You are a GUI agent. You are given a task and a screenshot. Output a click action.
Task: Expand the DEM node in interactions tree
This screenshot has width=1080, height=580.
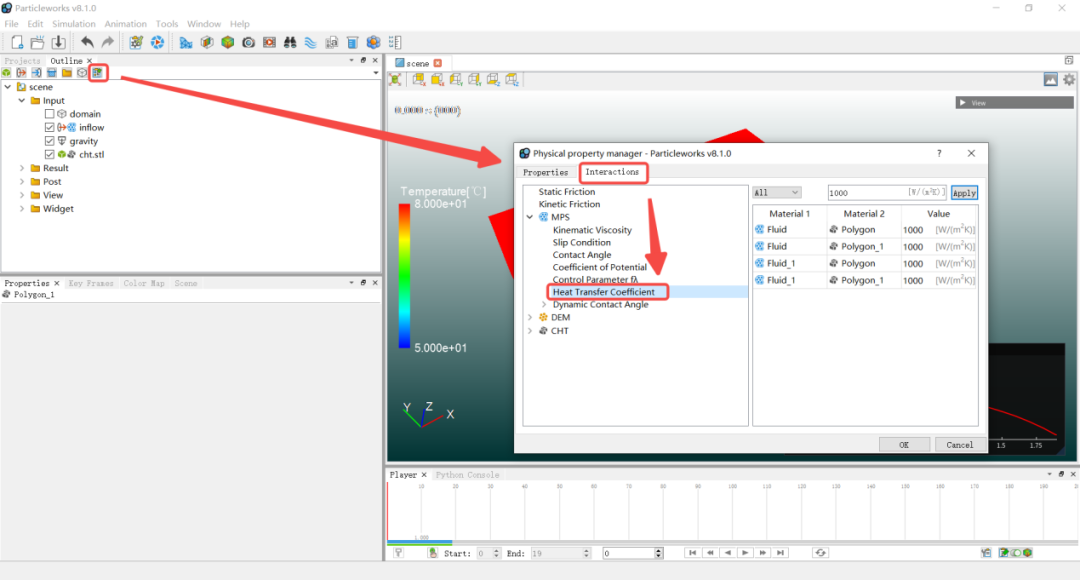coord(530,317)
